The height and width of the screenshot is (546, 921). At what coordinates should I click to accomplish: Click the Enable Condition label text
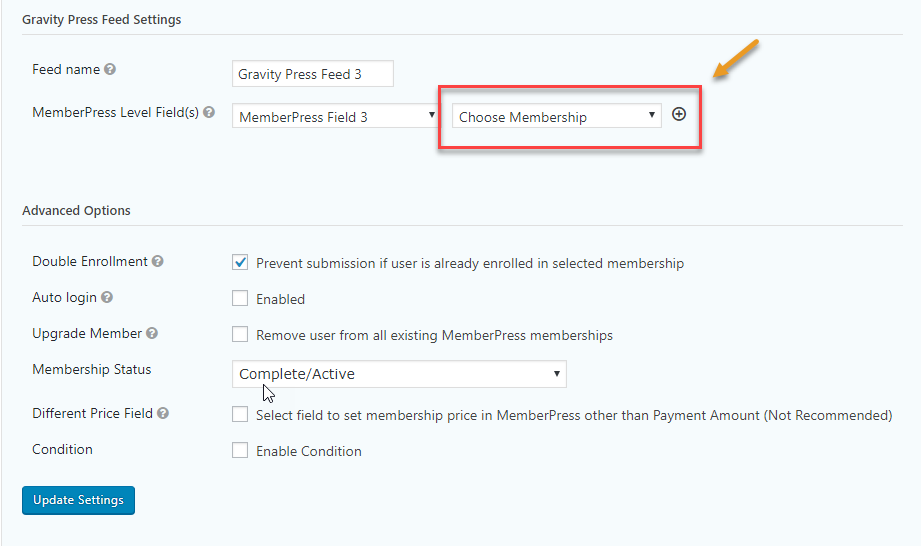(309, 451)
